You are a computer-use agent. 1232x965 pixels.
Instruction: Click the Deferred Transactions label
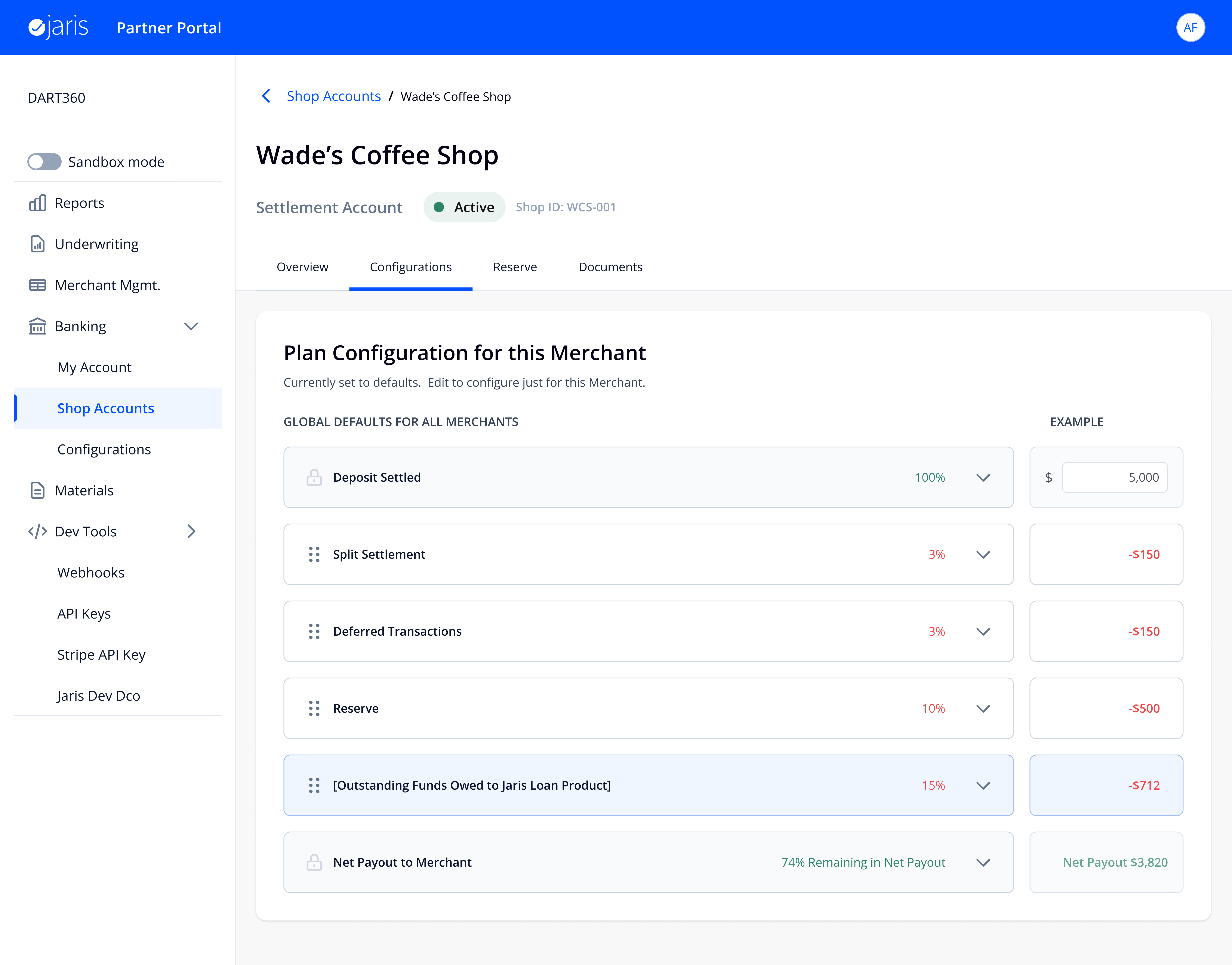397,631
